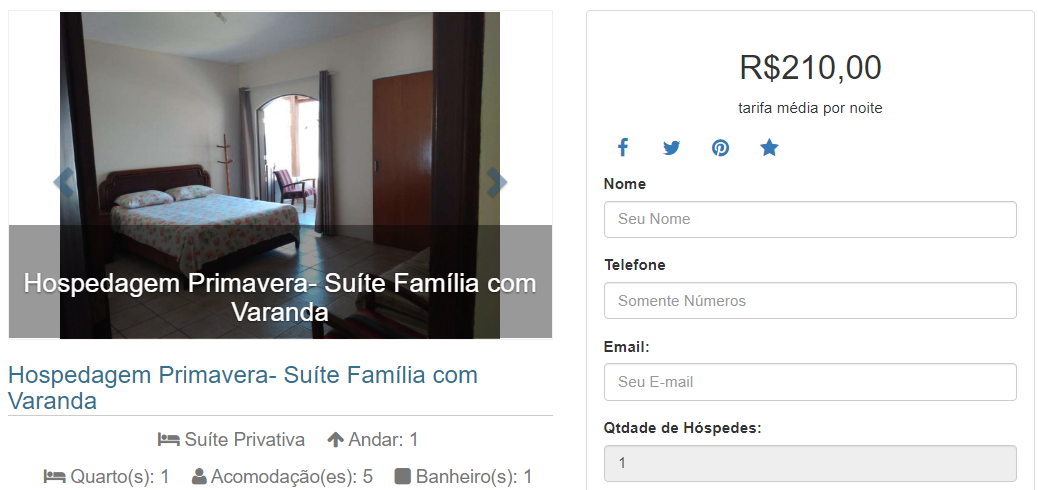This screenshot has height=490, width=1038.
Task: Open the Qtdade de Hóspedes selector
Action: (x=810, y=463)
